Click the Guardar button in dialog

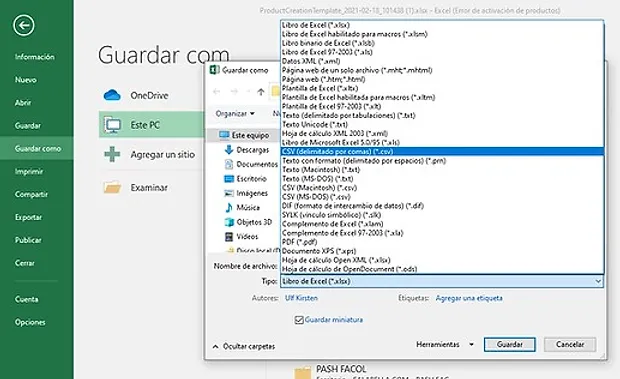[x=510, y=345]
